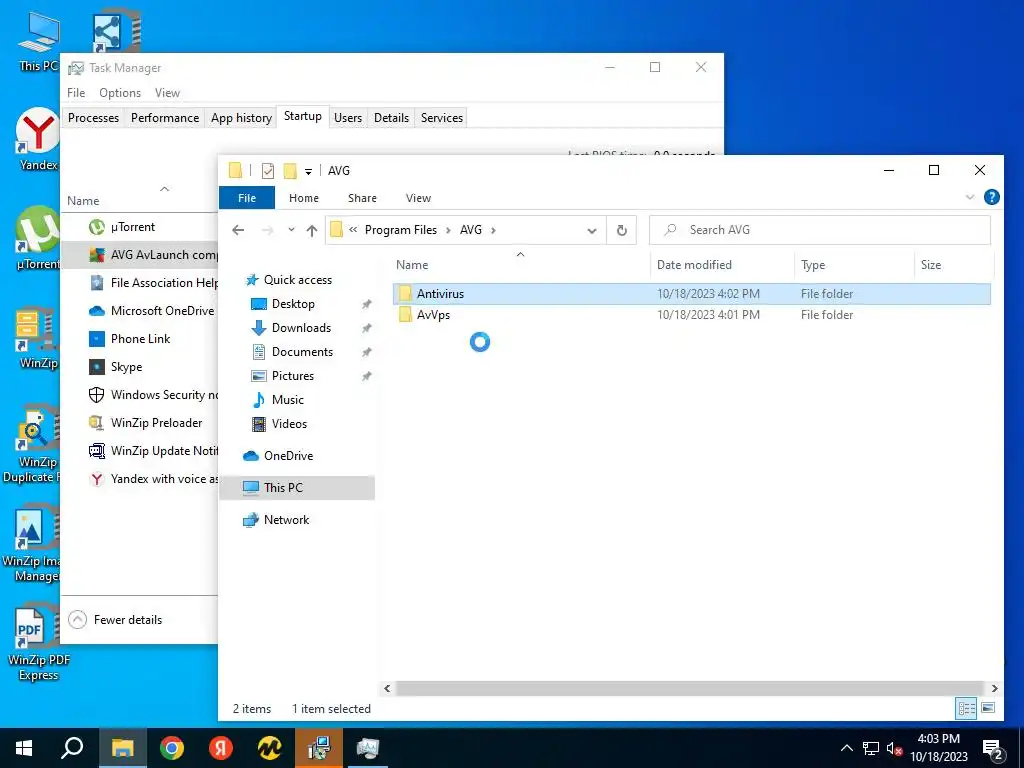
Task: Click the WinZip Preloader icon
Action: coord(97,423)
